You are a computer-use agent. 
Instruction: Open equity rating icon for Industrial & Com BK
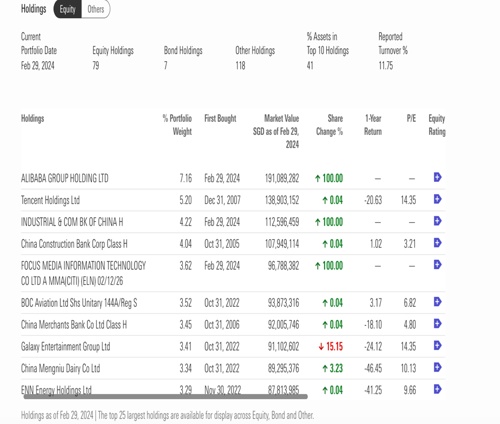point(437,221)
